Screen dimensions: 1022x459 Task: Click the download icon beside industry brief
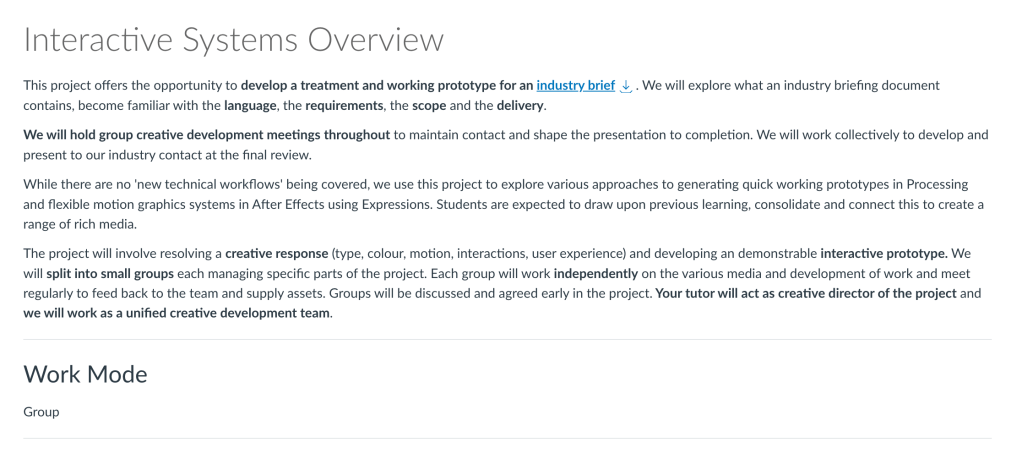pos(626,87)
